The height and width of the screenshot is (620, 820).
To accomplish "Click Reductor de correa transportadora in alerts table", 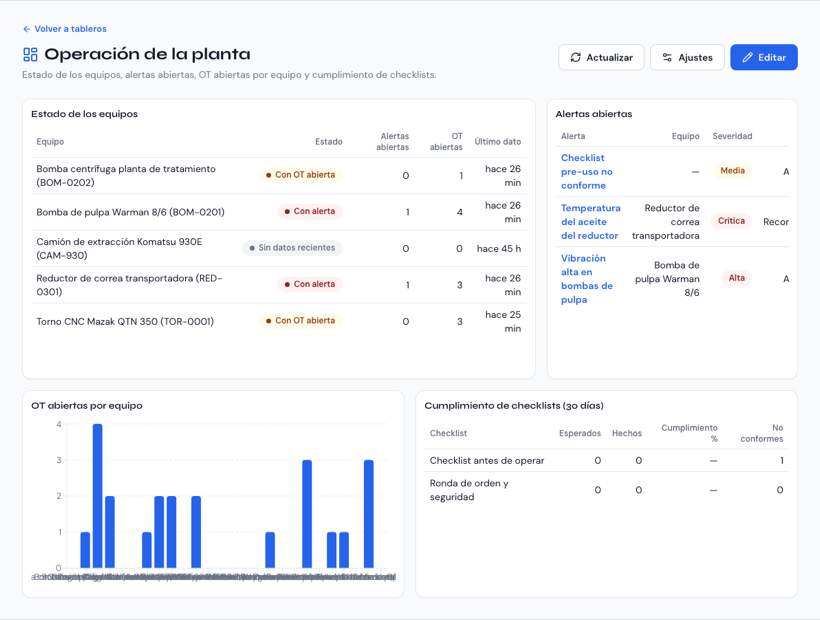I will pos(665,222).
